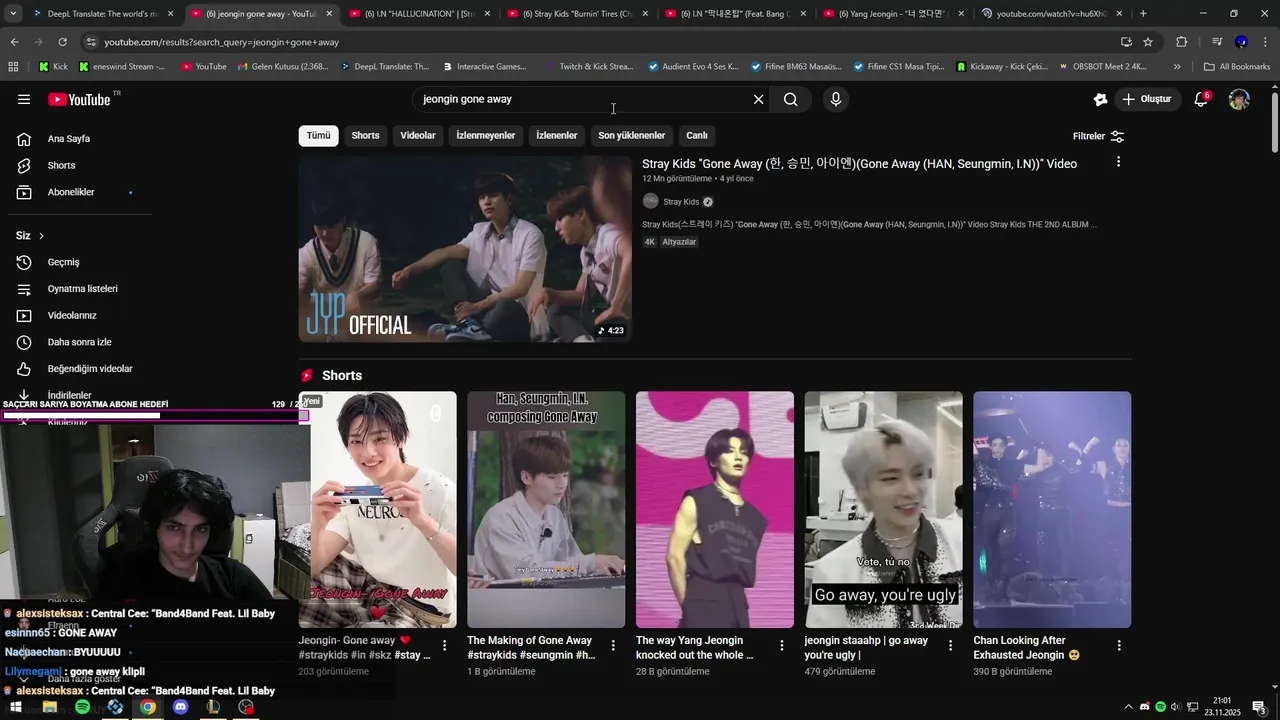Open Discord from the Windows taskbar

coord(180,707)
